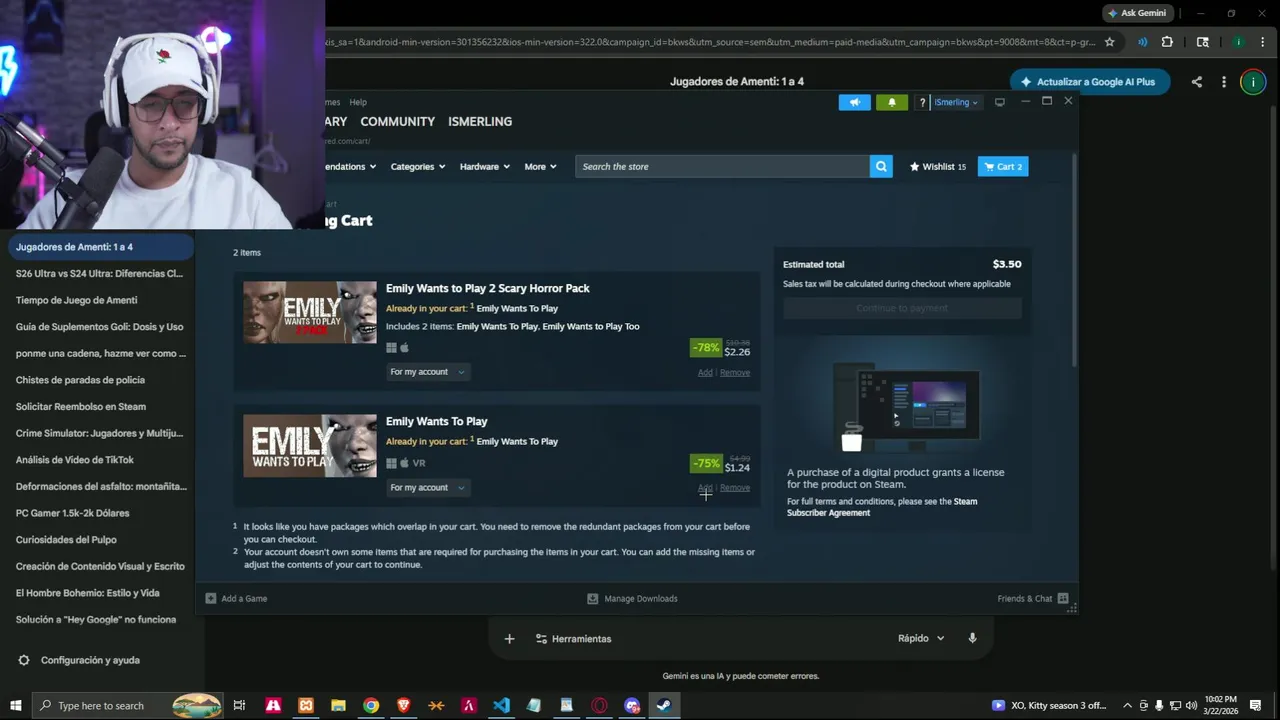The height and width of the screenshot is (720, 1280).
Task: Click the -78% discount badge
Action: click(706, 348)
